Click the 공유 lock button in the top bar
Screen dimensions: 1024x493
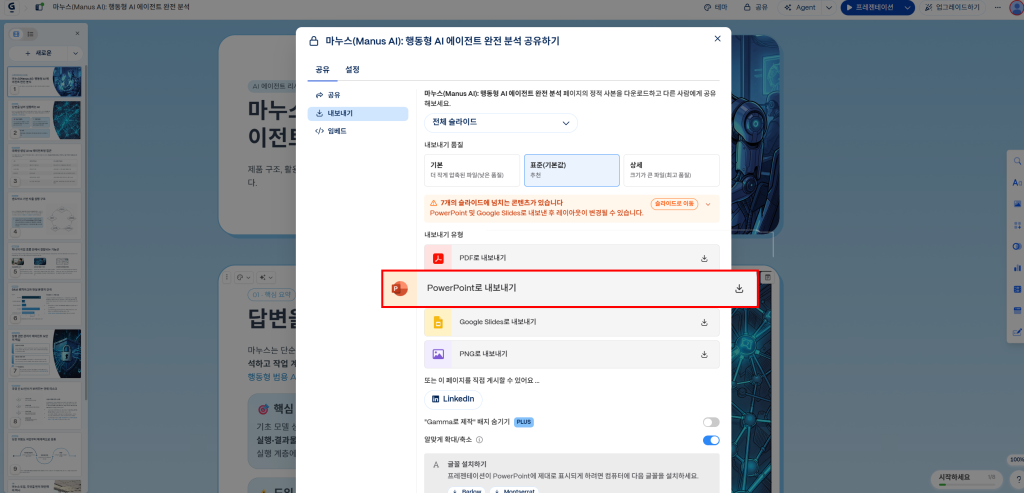coord(755,7)
